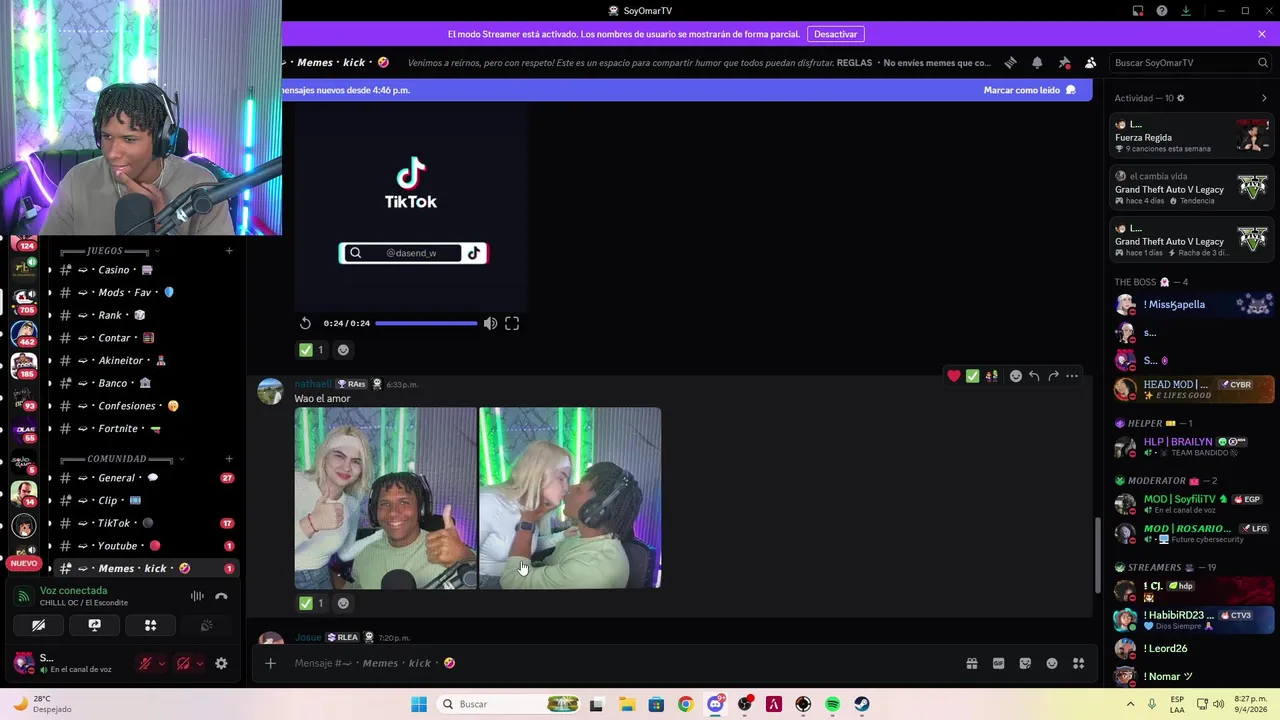The image size is (1280, 720).
Task: Expand the Actividad panel arrow
Action: tap(1264, 98)
